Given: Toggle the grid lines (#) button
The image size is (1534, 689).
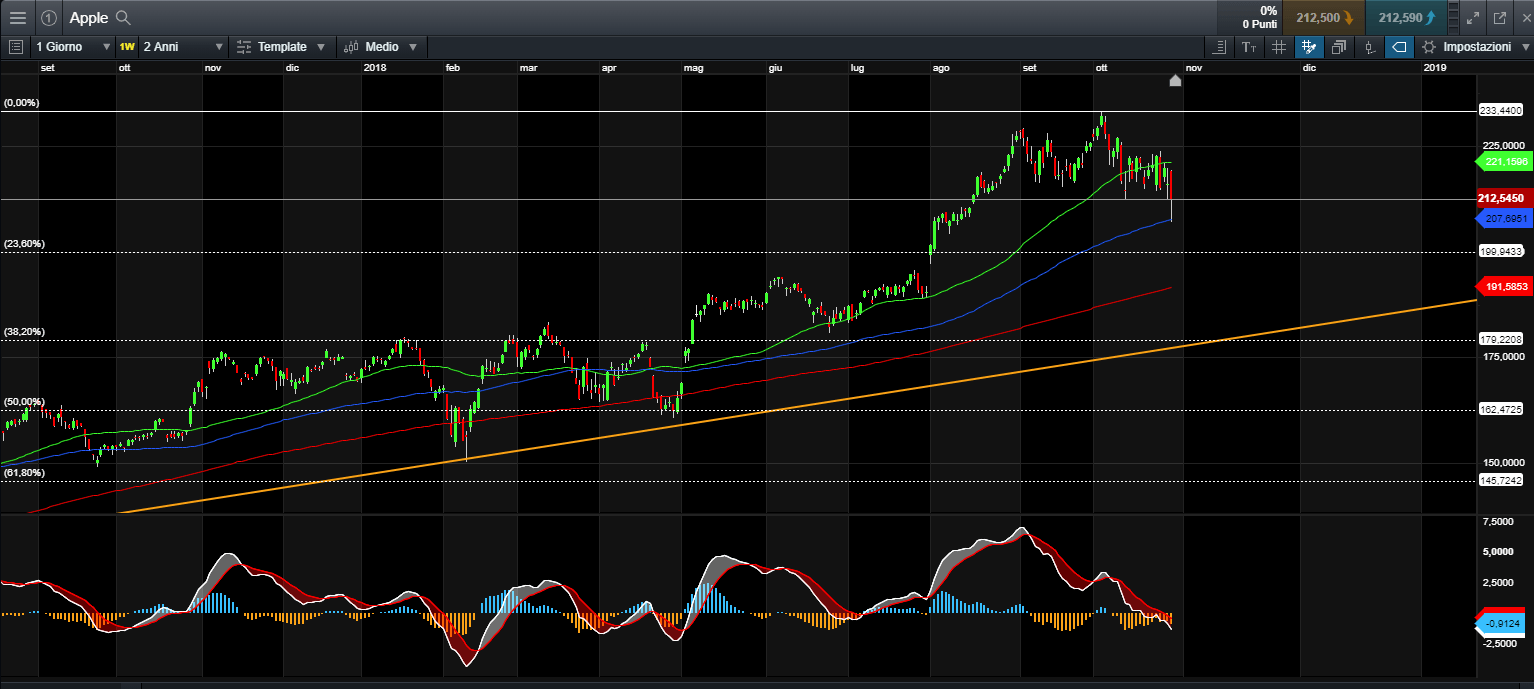Looking at the screenshot, I should [x=1279, y=47].
